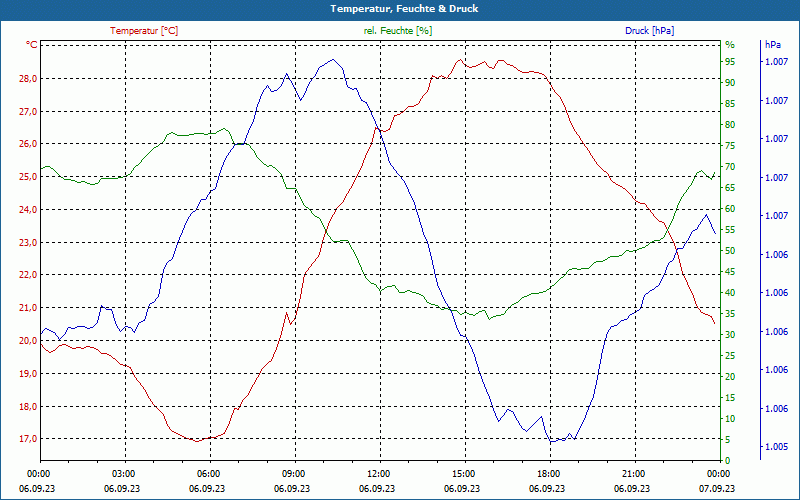Viewport: 800px width, 500px height.
Task: Click the "45" humidity axis value
Action: (731, 272)
